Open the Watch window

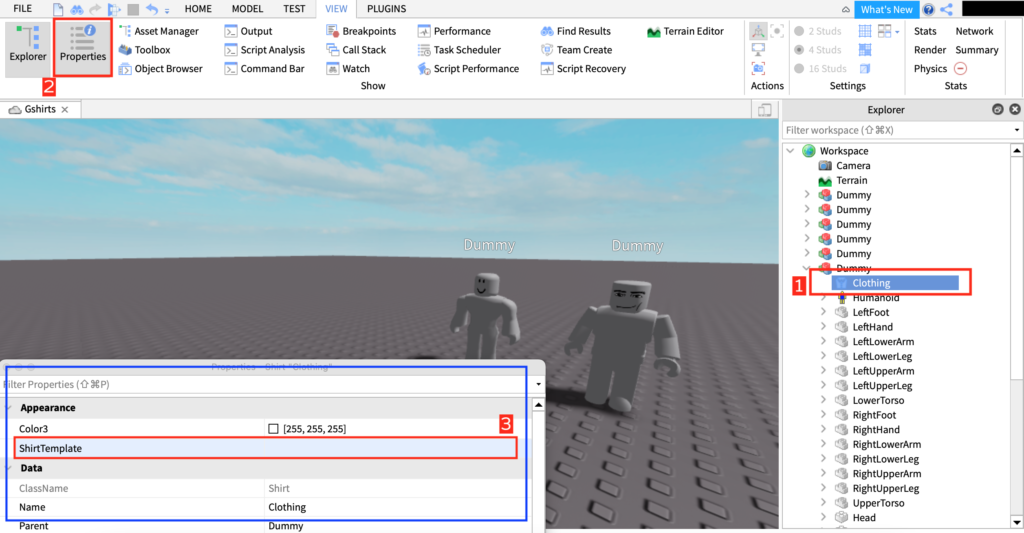pyautogui.click(x=348, y=69)
